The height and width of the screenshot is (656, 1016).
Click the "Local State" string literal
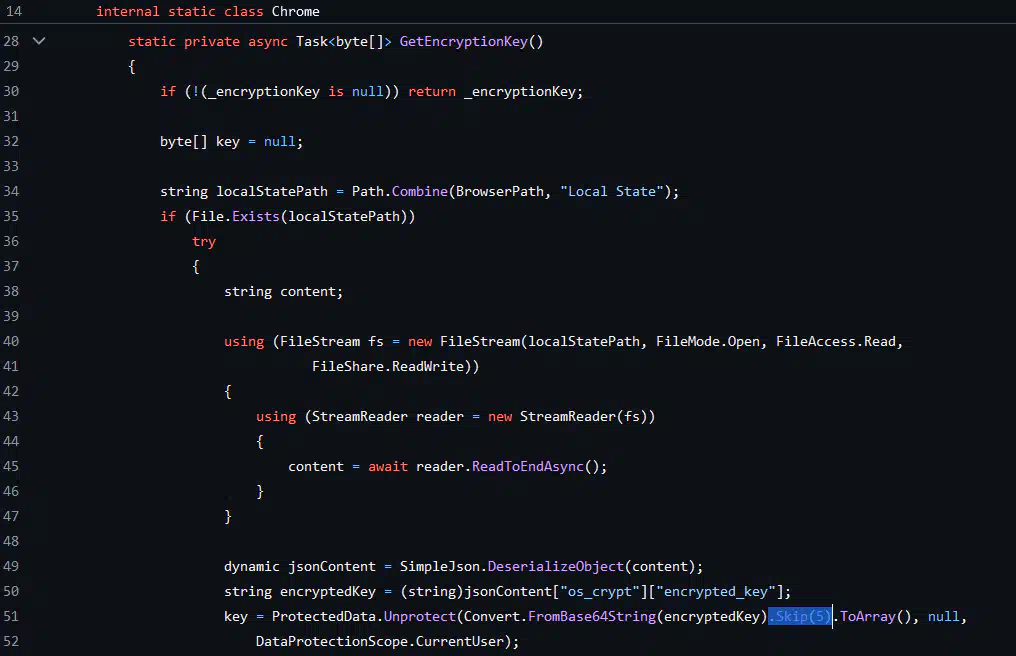612,191
